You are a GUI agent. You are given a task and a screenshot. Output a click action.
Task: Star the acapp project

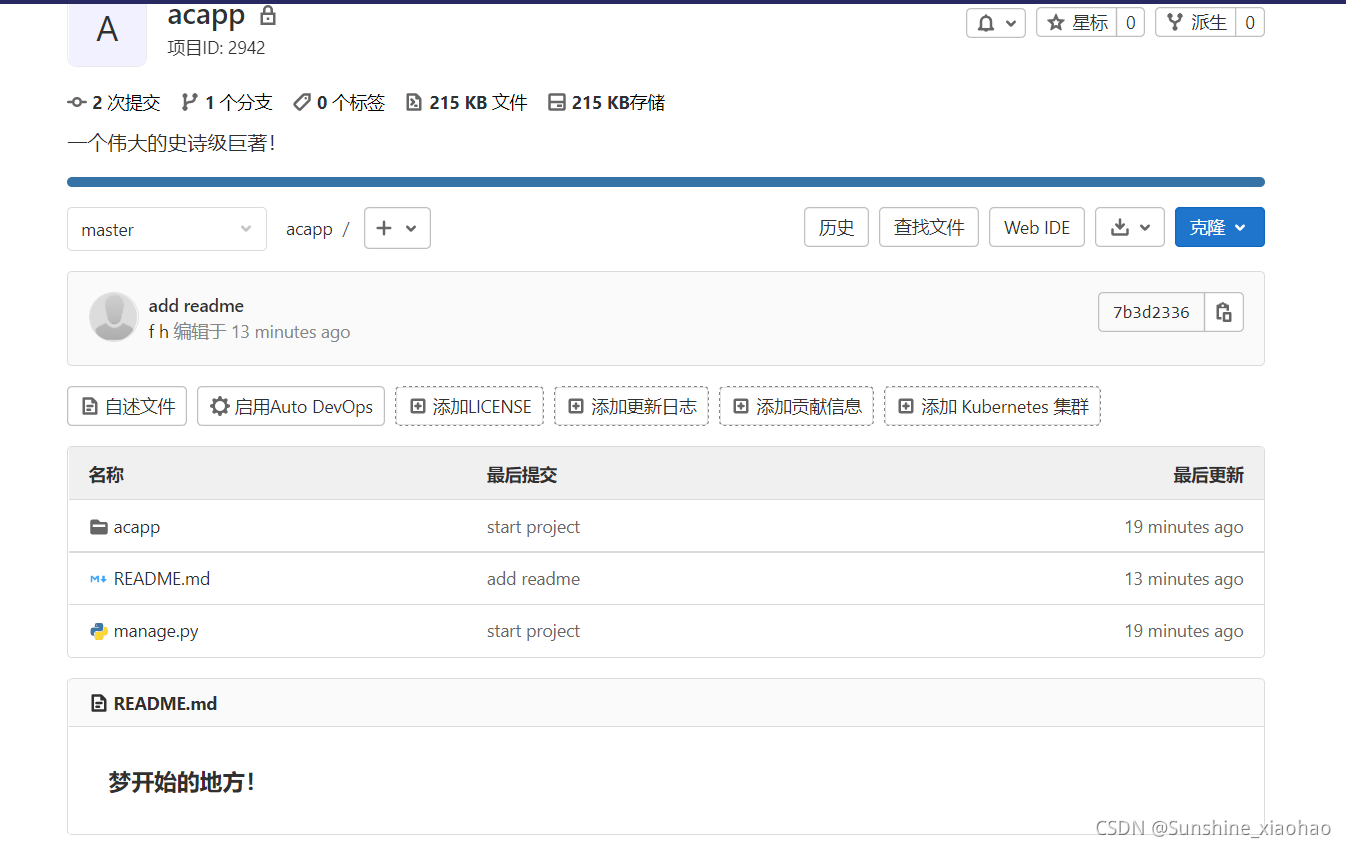tap(1076, 23)
